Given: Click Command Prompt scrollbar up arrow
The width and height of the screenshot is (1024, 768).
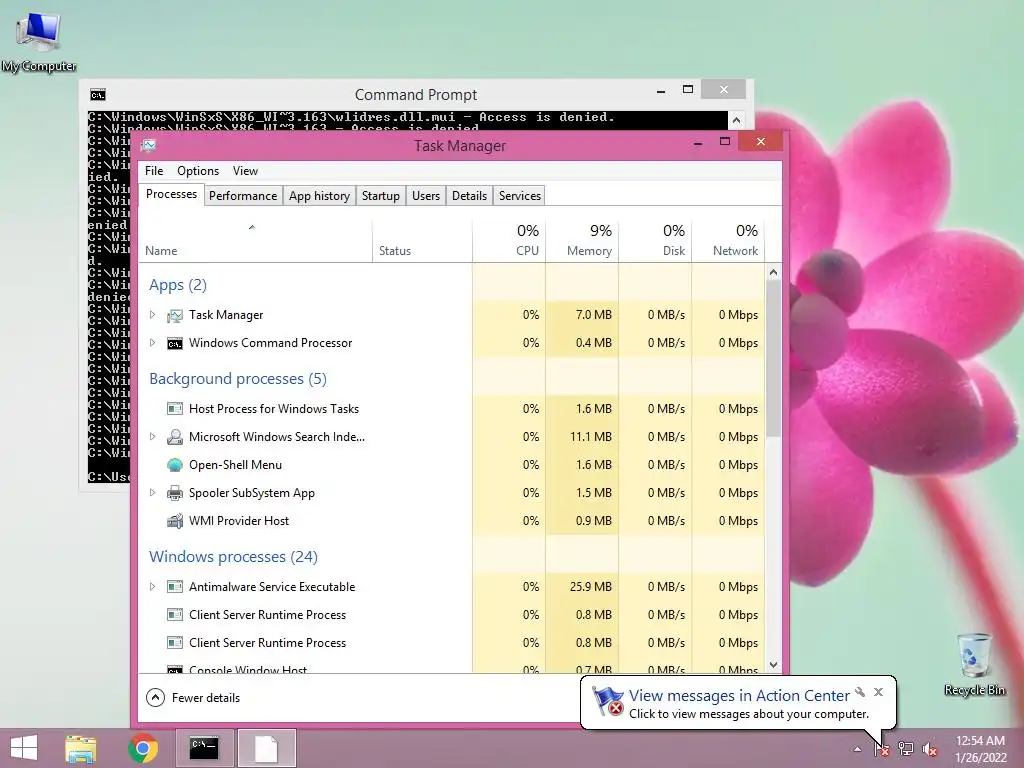Looking at the screenshot, I should pyautogui.click(x=736, y=121).
